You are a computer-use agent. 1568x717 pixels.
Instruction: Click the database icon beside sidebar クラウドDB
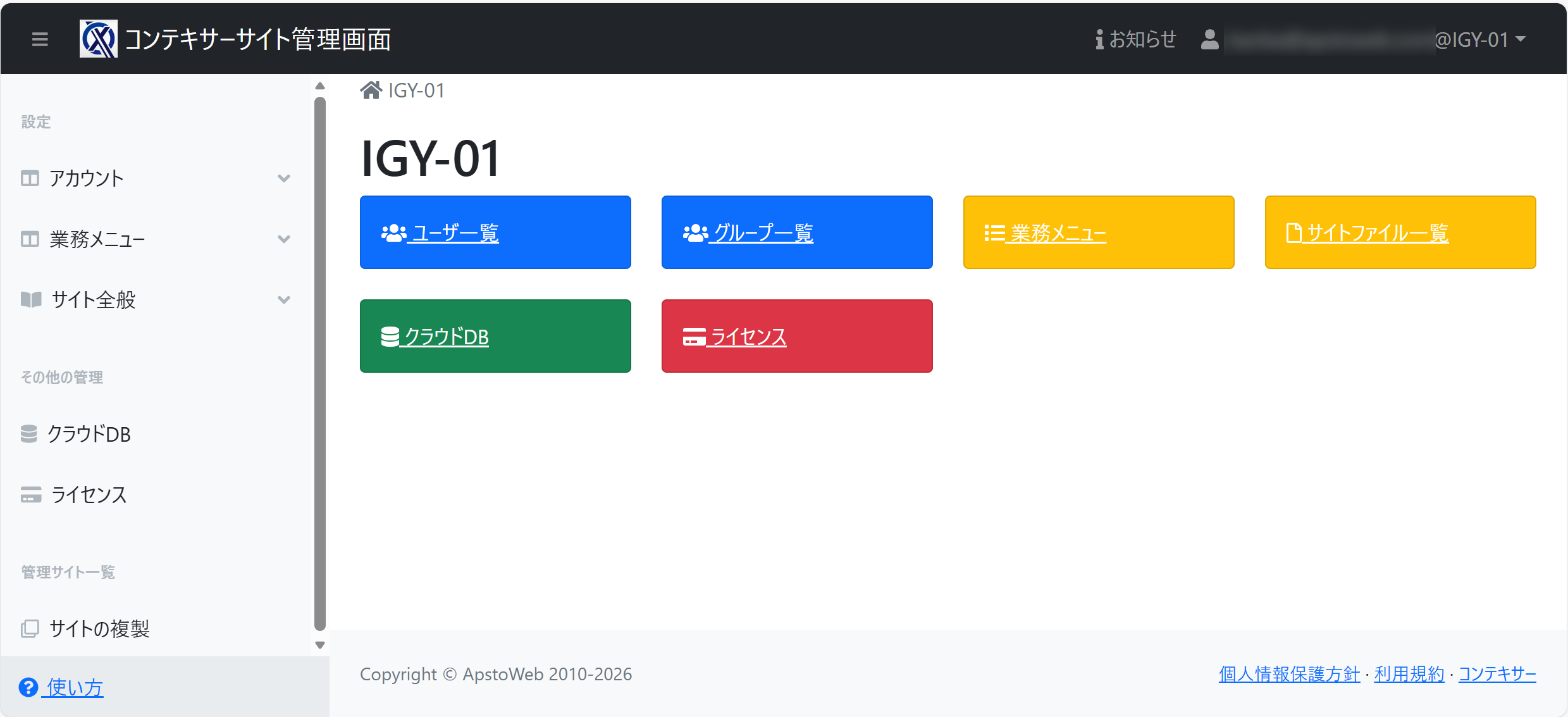pos(29,434)
